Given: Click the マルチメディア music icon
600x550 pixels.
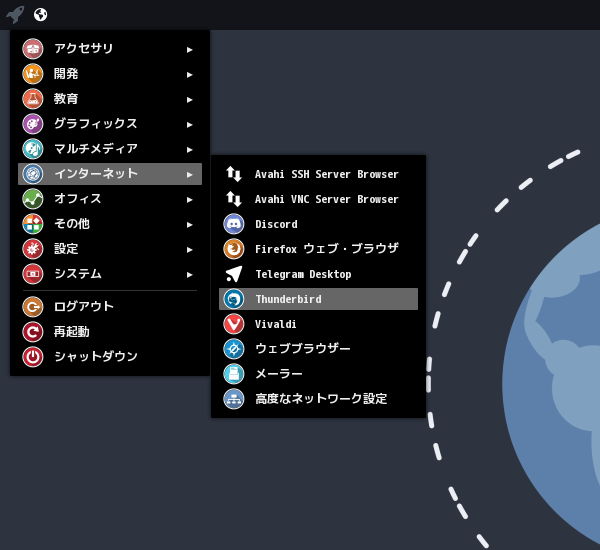Looking at the screenshot, I should [33, 149].
